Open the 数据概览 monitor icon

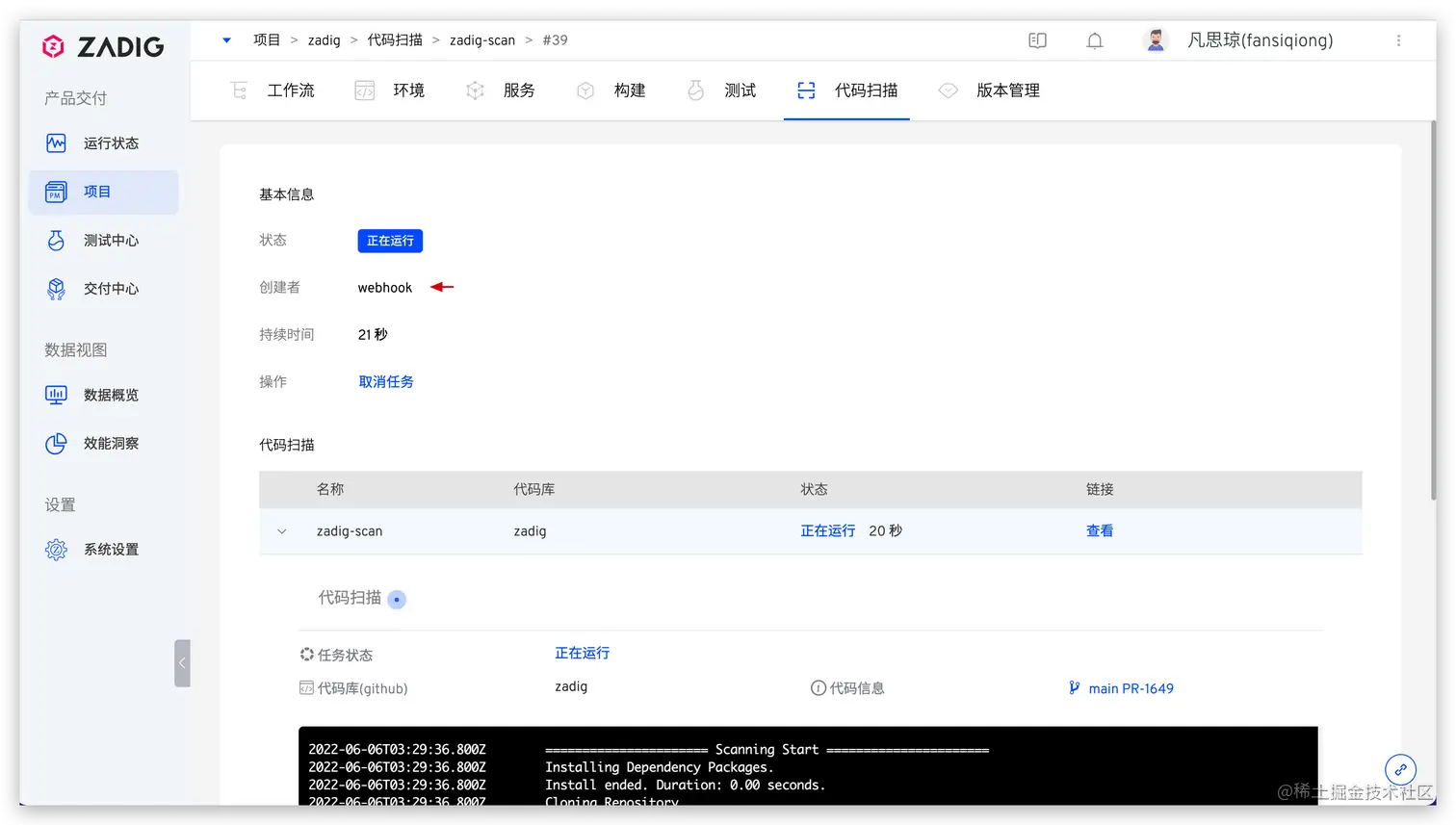tap(56, 395)
